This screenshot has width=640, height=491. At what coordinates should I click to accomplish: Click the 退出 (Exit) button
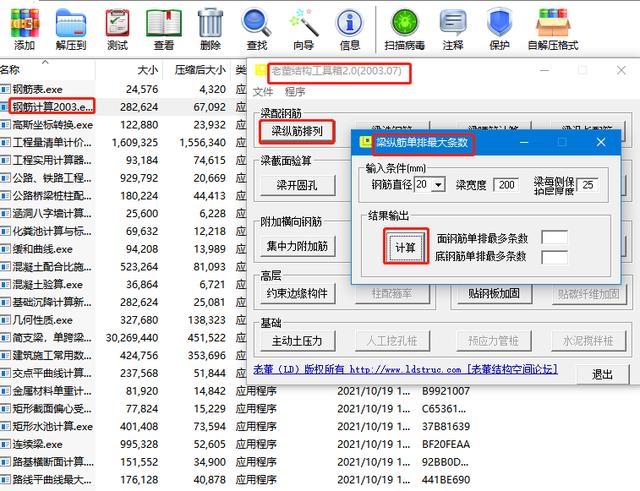point(602,374)
